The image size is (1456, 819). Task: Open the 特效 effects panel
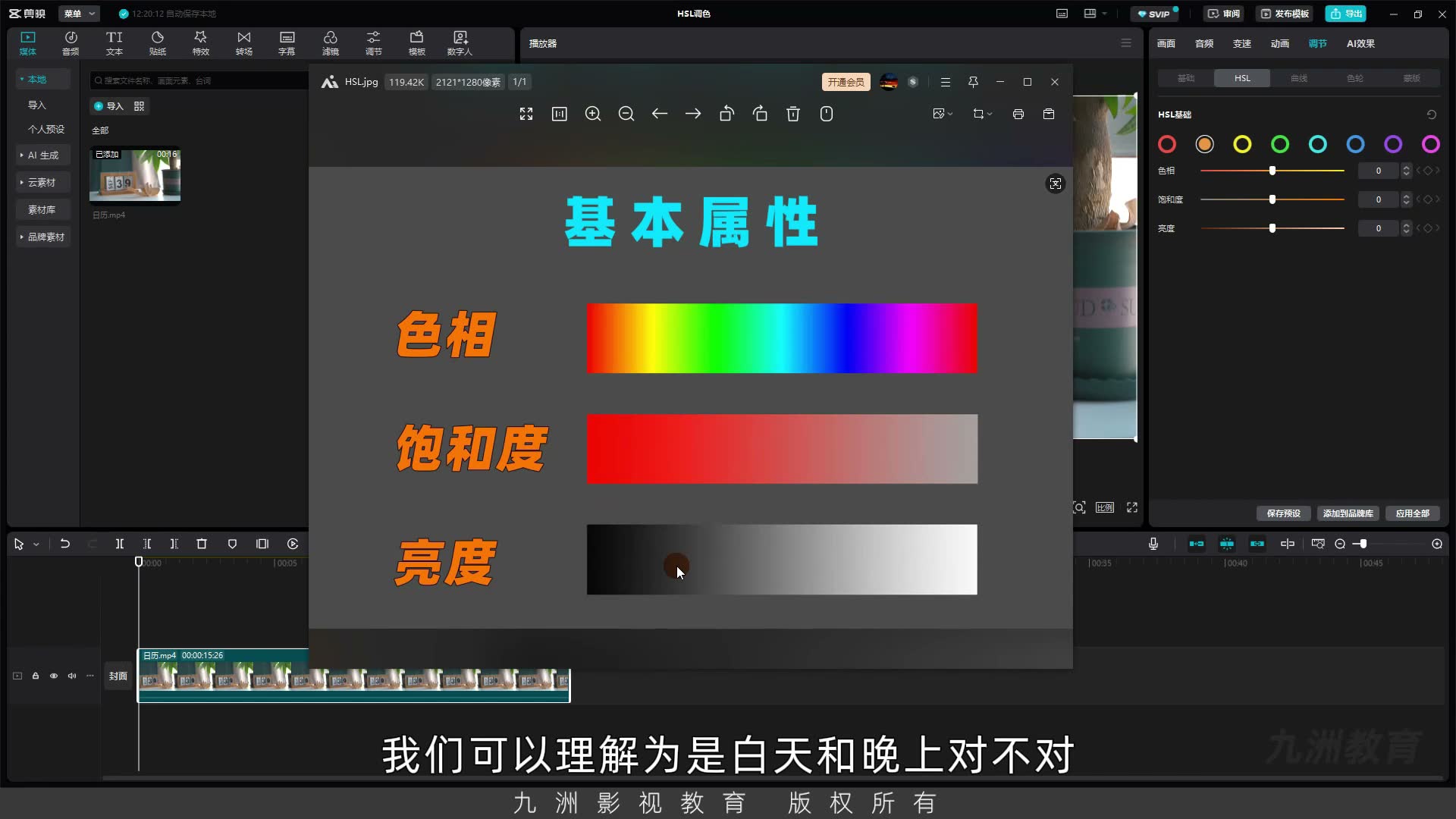(x=200, y=43)
